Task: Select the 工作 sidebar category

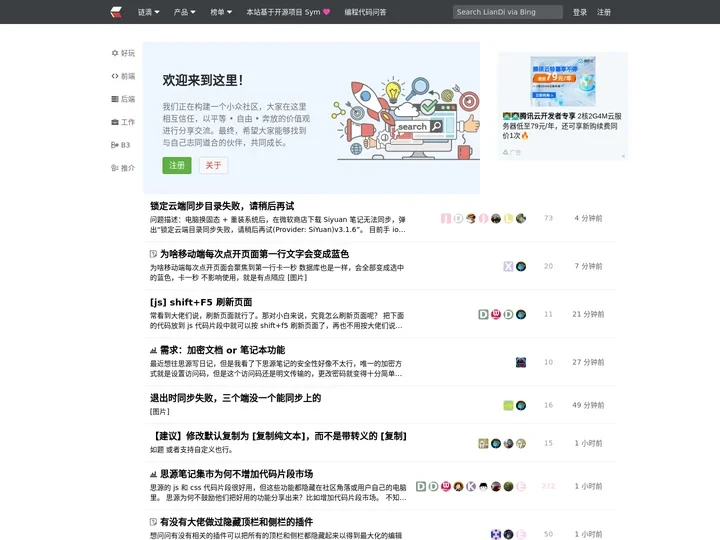Action: click(123, 122)
